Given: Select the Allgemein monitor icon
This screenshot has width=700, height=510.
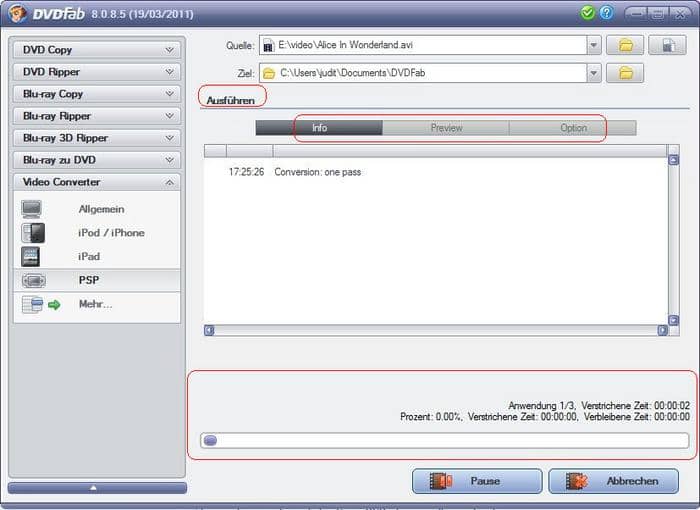Looking at the screenshot, I should (32, 209).
